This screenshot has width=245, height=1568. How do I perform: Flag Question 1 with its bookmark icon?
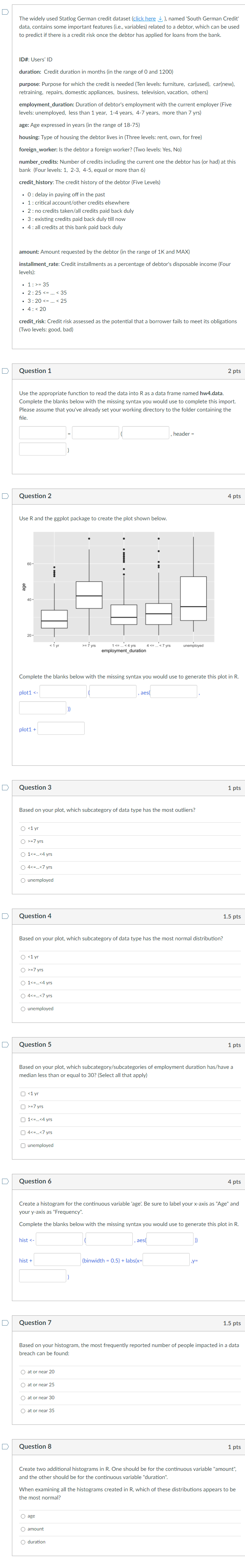[5, 371]
